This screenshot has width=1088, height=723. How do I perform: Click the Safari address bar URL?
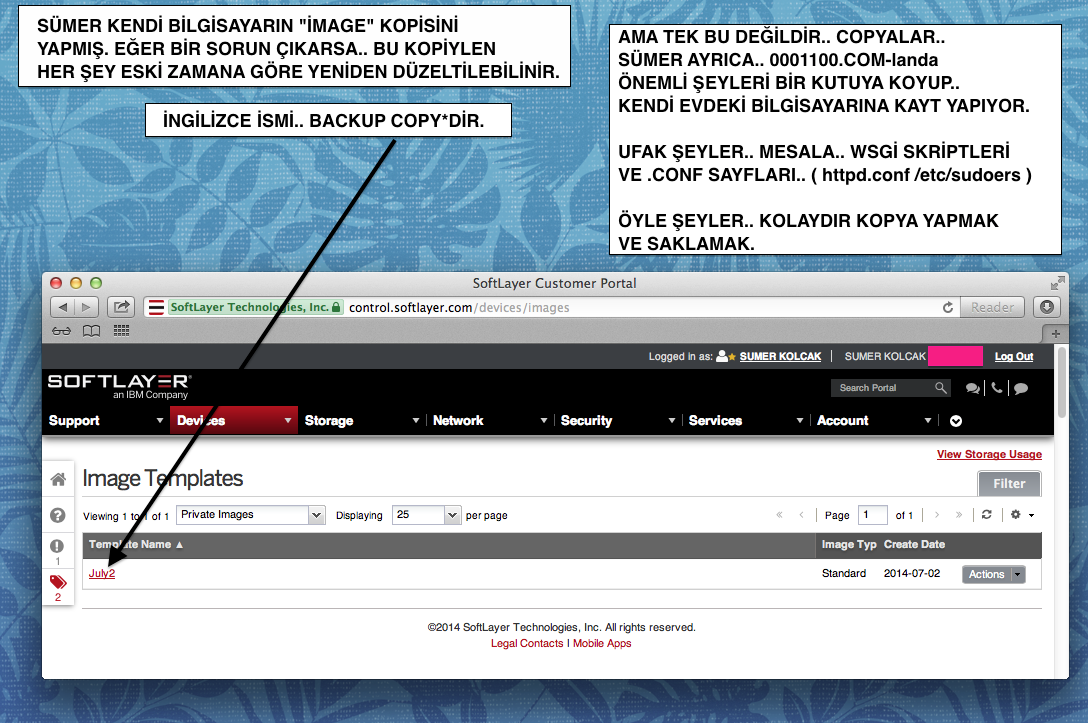(459, 307)
